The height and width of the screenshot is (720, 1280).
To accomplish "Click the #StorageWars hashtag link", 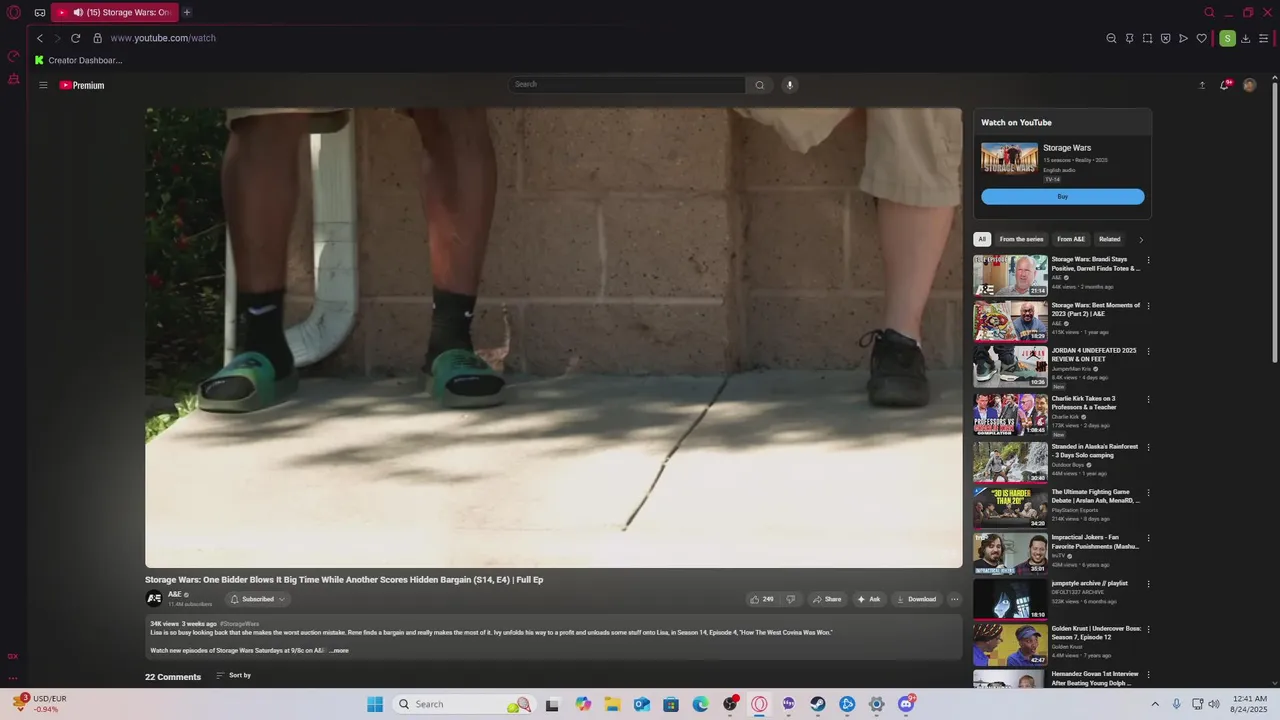I will 239,624.
